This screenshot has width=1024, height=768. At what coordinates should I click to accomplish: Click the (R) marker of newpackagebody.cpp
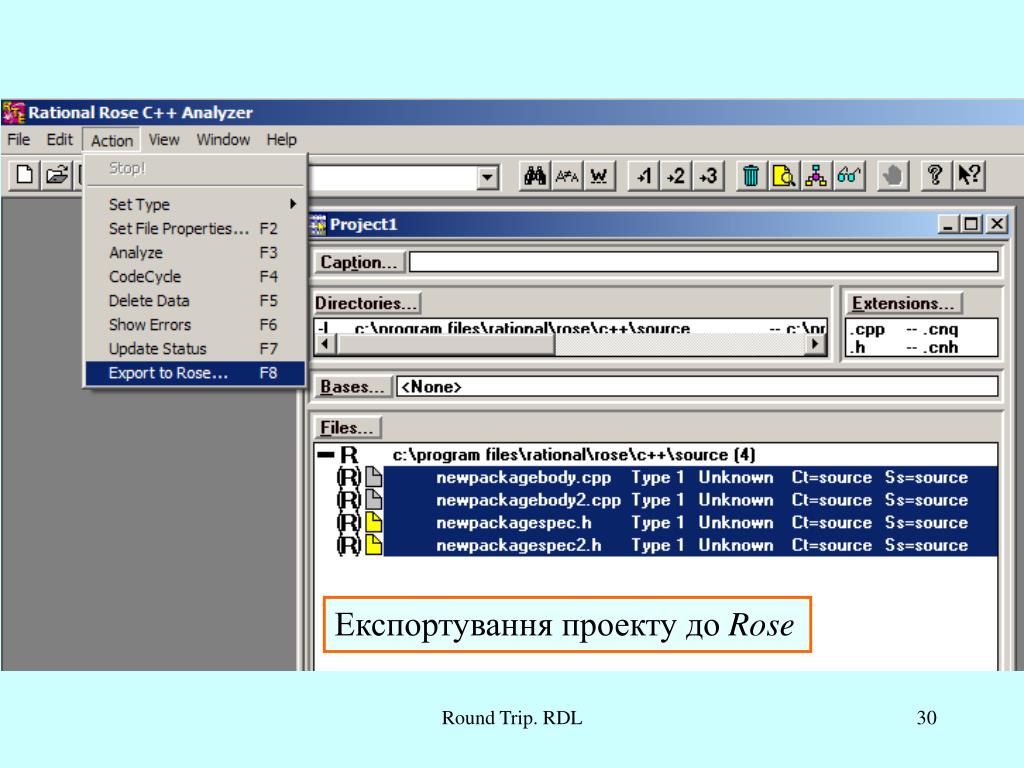pos(349,477)
